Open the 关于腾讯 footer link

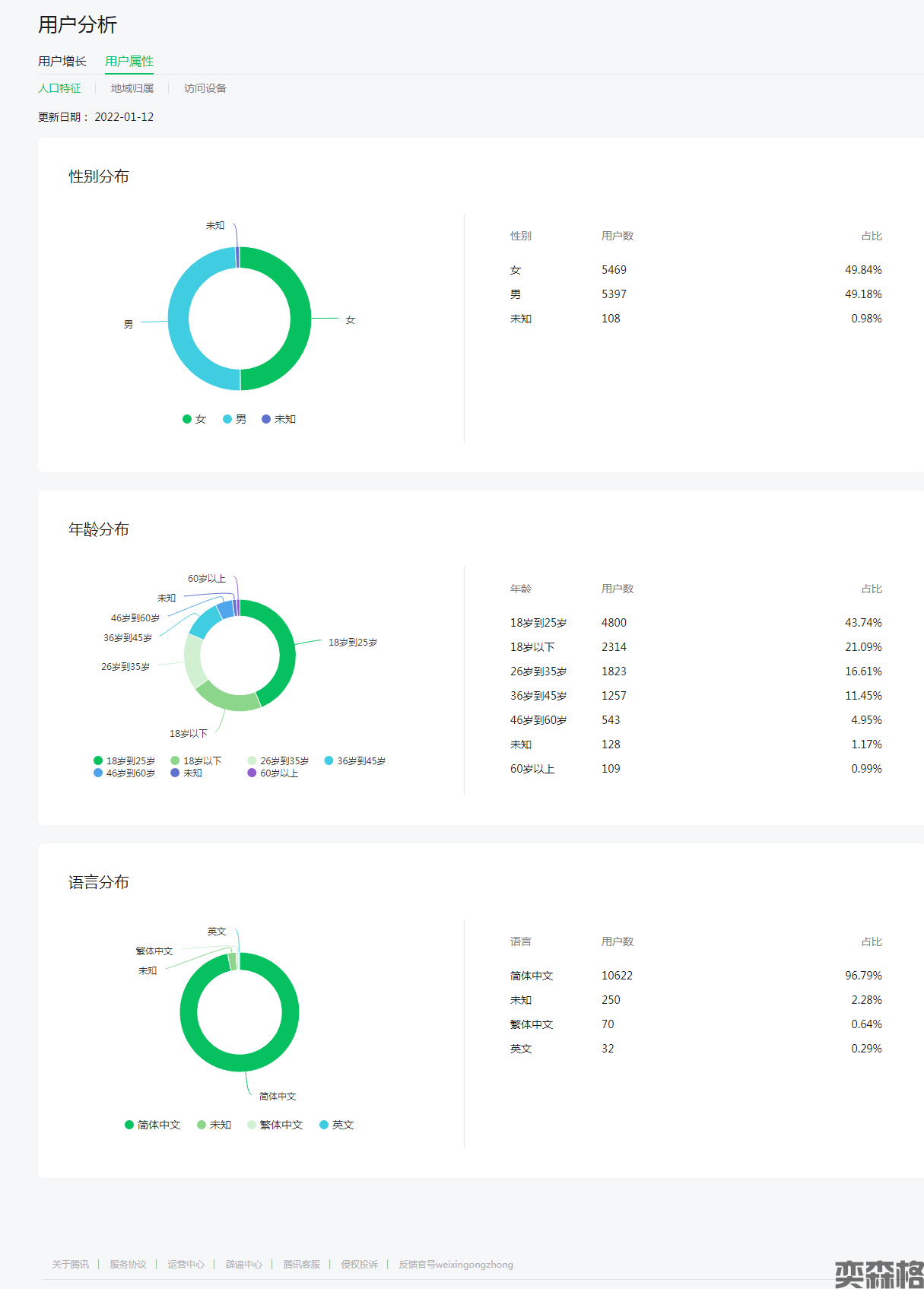pyautogui.click(x=71, y=1264)
